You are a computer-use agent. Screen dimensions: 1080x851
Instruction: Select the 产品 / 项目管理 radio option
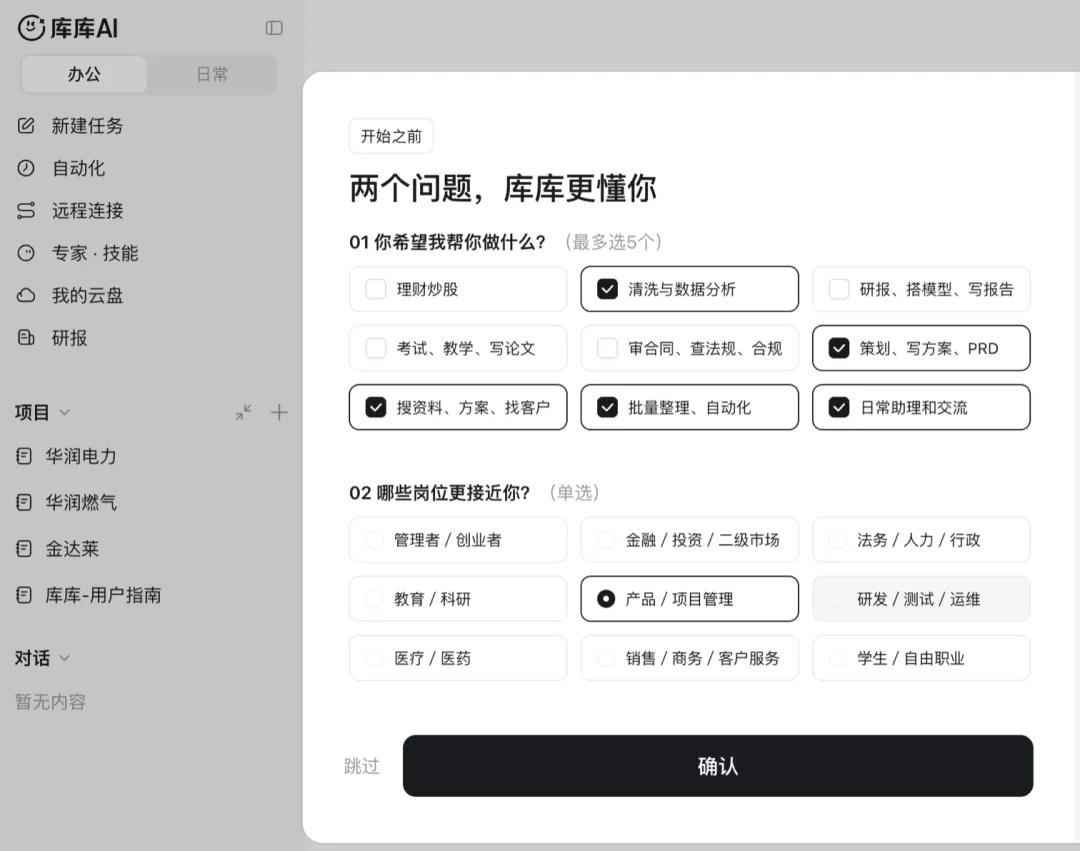[x=689, y=599]
